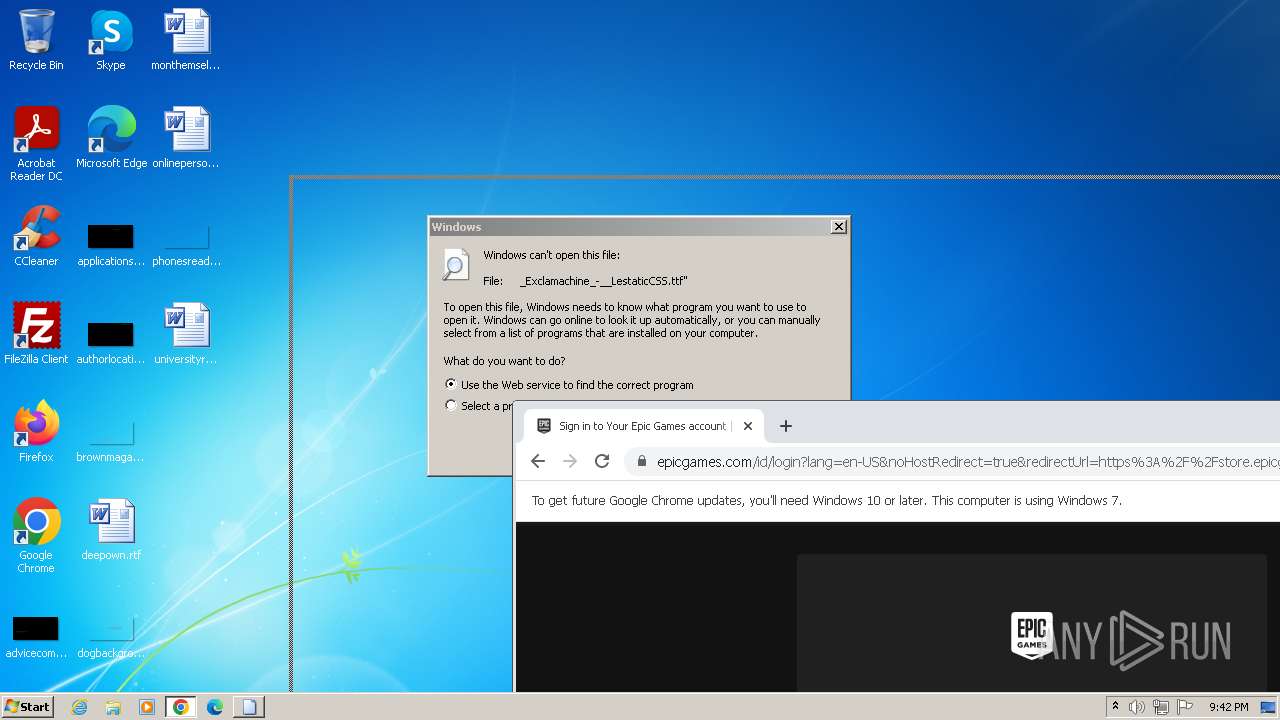Switch to the blank document taskbar item
The width and height of the screenshot is (1280, 720).
(x=249, y=707)
